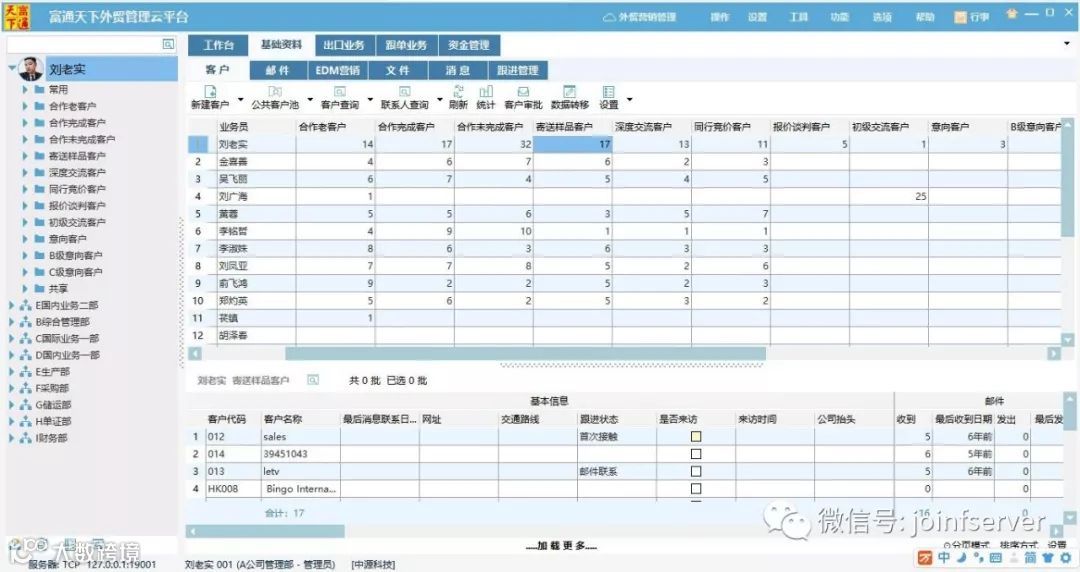Tick 是否来访 checkbox for customer 014
Viewport: 1080px width, 572px height.
696,454
